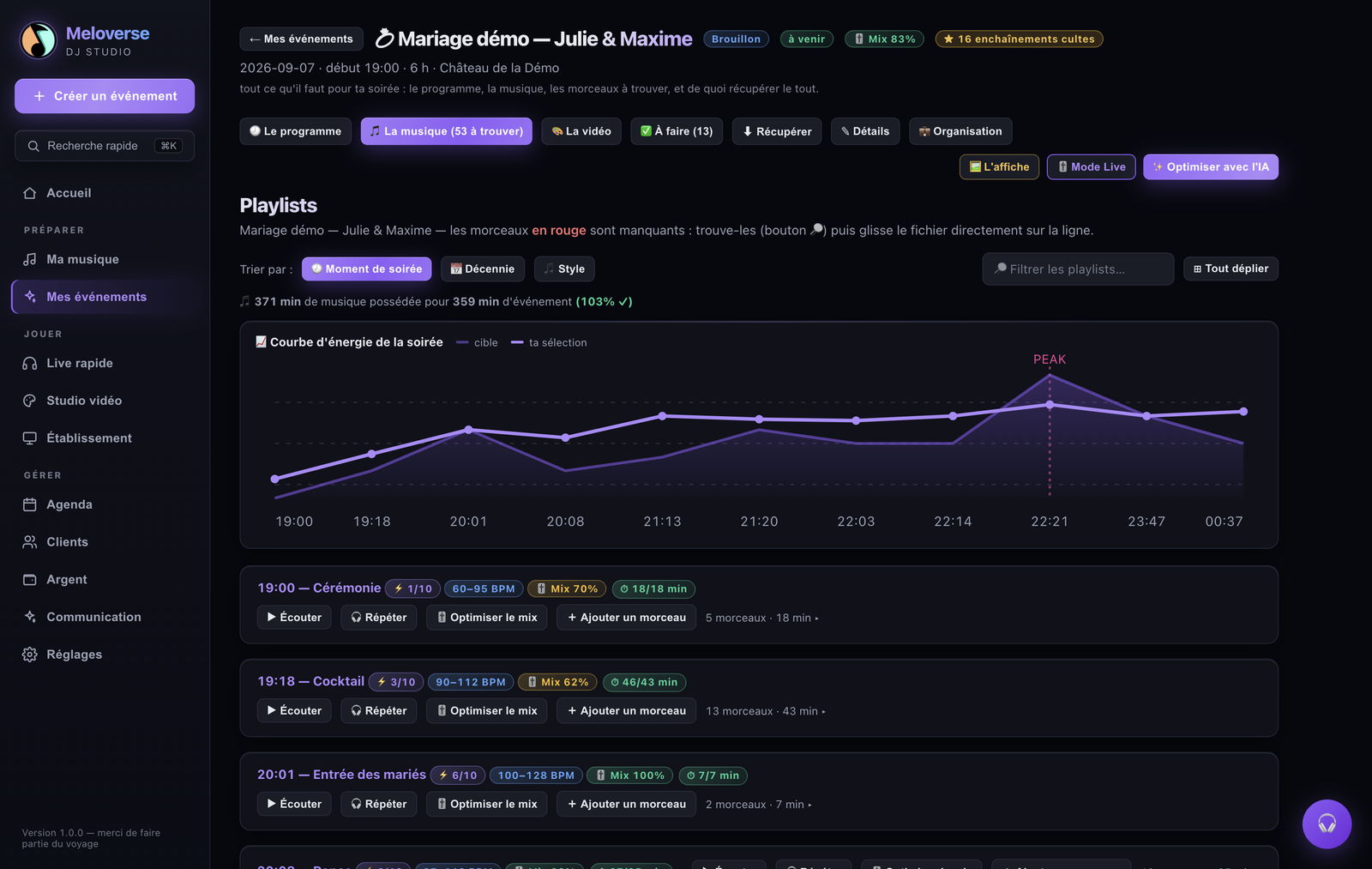Click Créer un événement button

click(105, 96)
